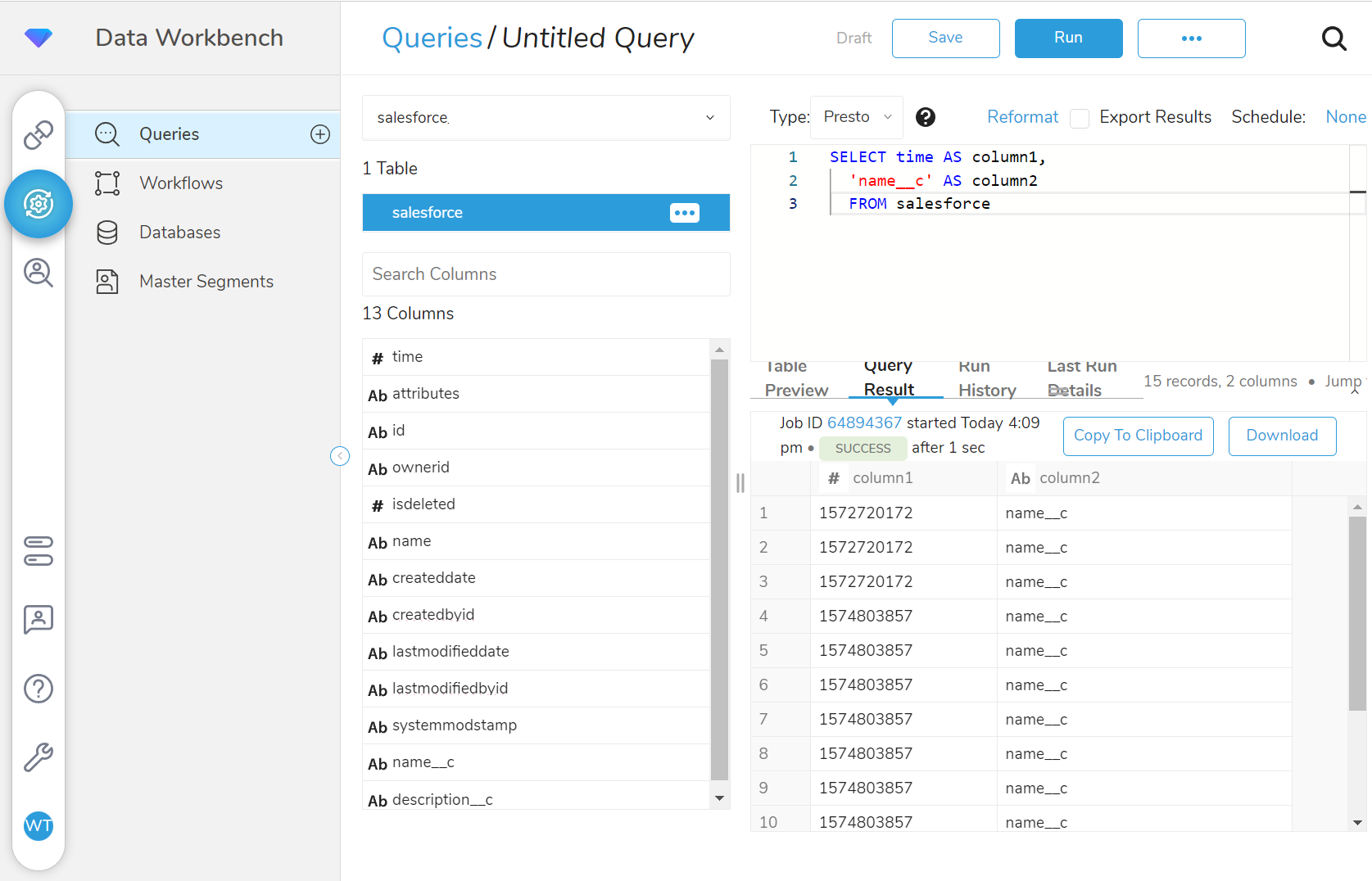Click the search magnifier icon at top right
1372x881 pixels.
tap(1334, 38)
